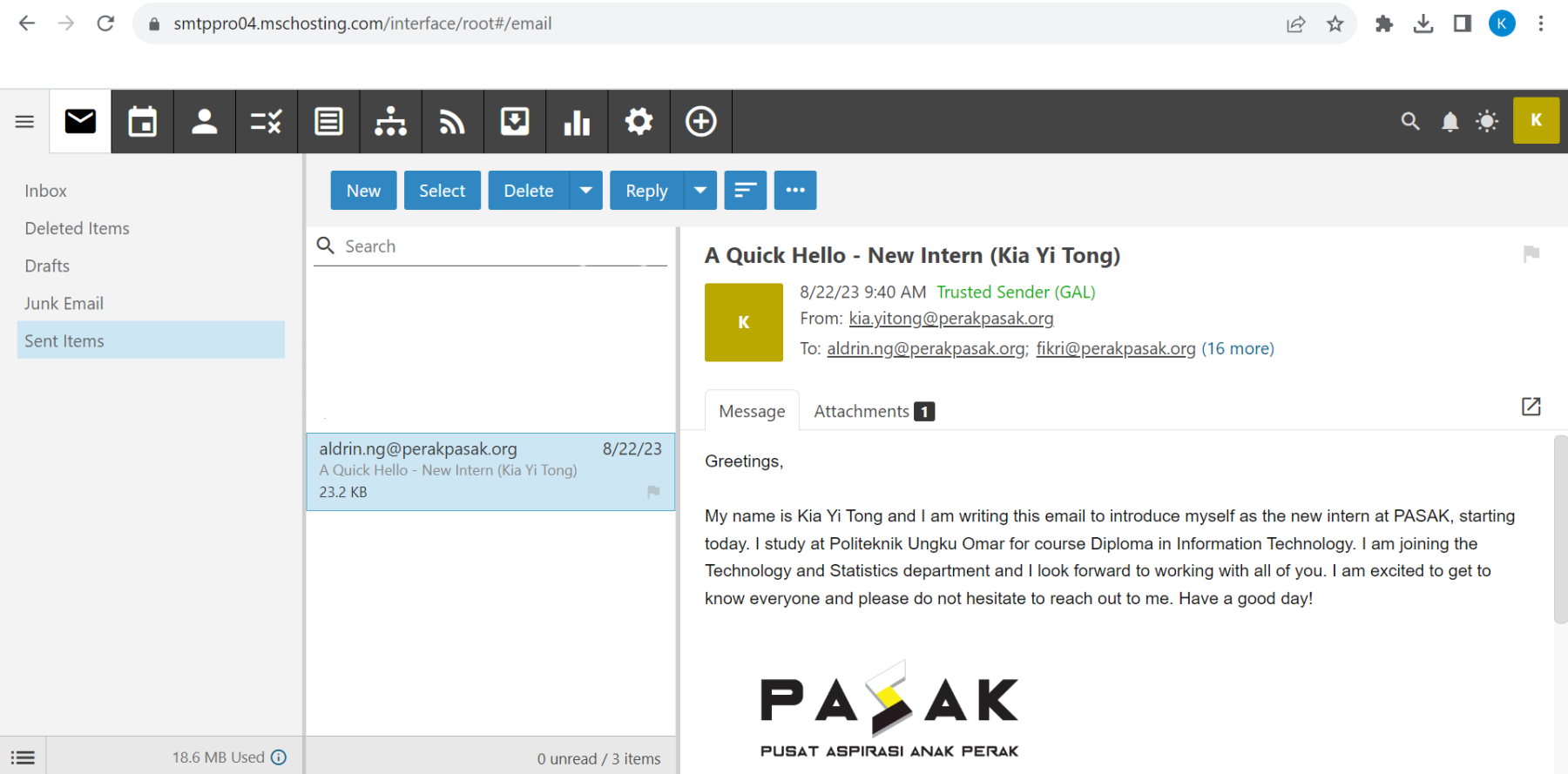The image size is (1568, 774).
Task: Toggle the light/dark theme sun icon
Action: coord(1487,122)
